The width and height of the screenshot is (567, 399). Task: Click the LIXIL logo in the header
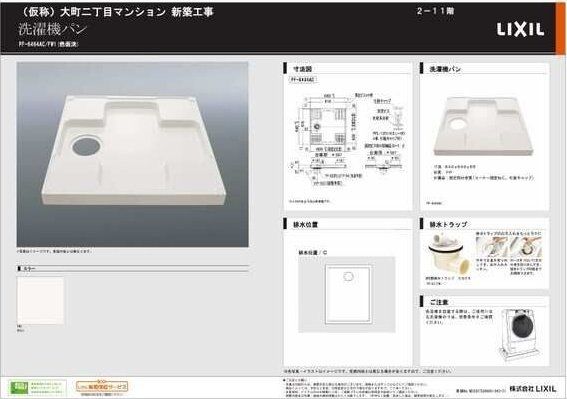click(x=520, y=30)
